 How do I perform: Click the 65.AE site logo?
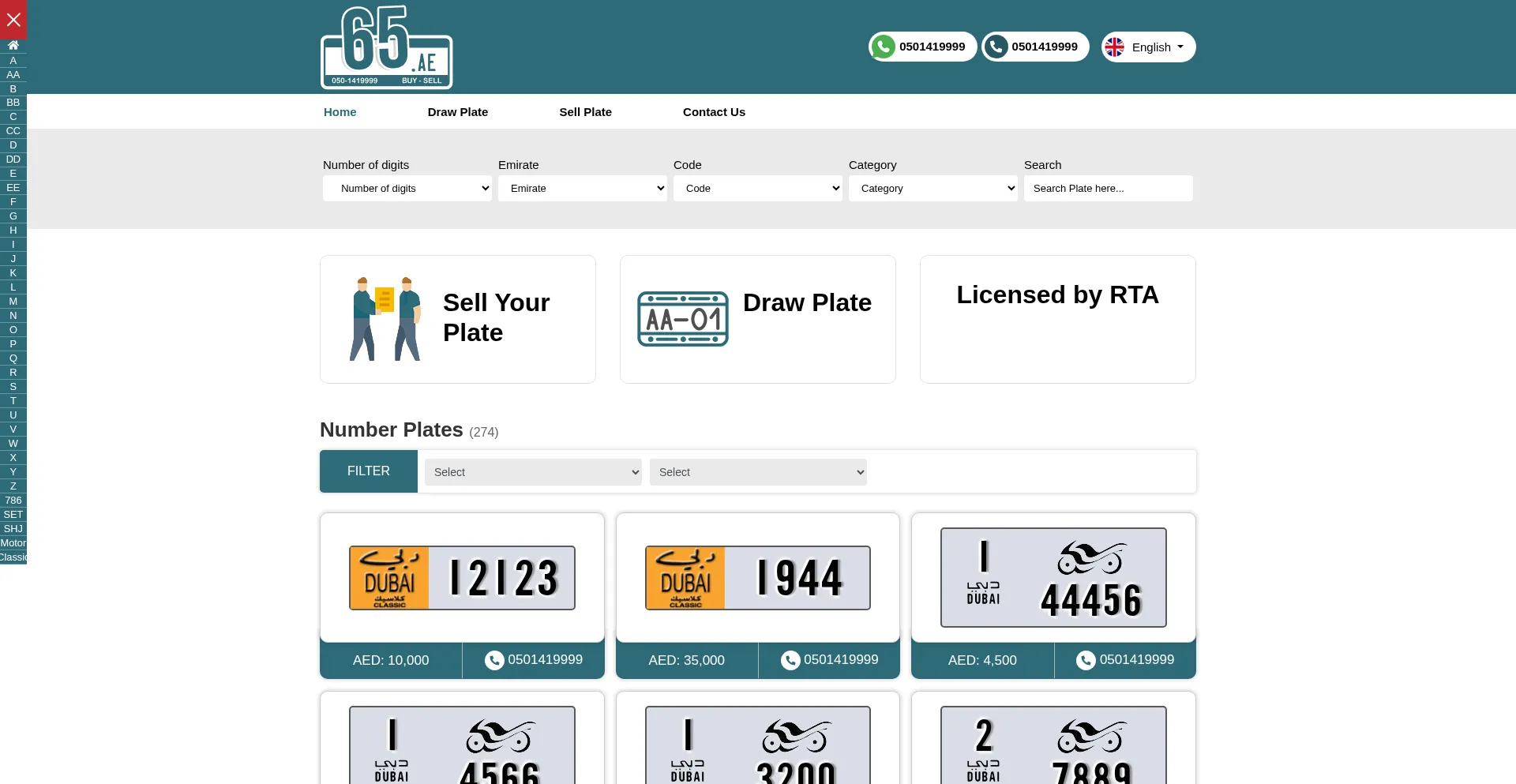coord(386,47)
